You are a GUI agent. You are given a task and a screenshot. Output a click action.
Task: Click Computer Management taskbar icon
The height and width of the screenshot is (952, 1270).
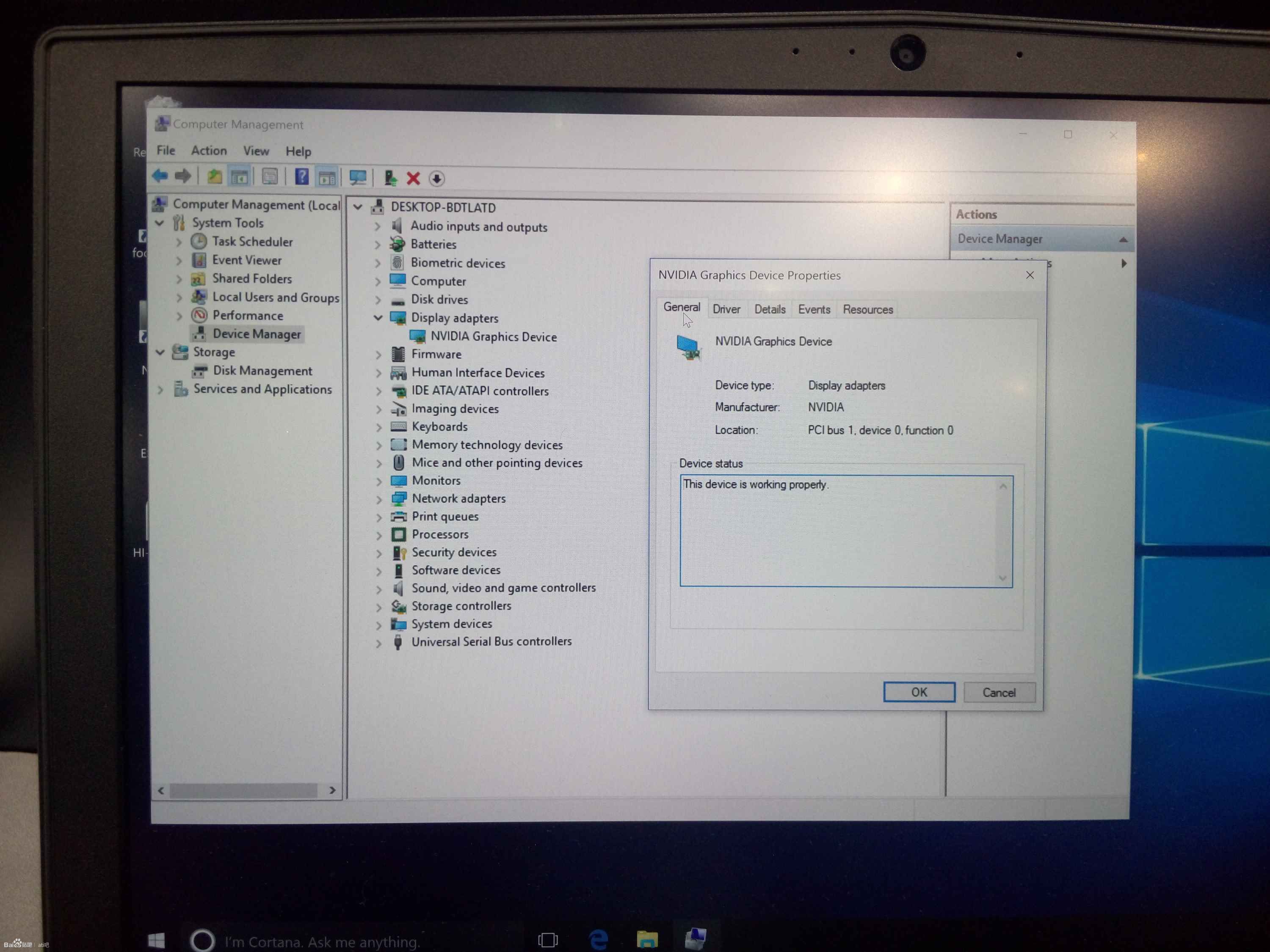[x=695, y=939]
